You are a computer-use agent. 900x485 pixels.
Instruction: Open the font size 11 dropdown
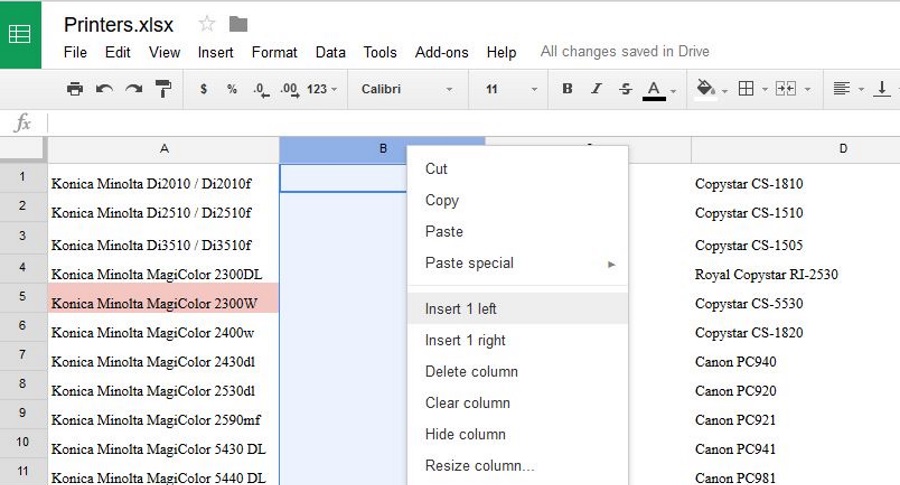tap(511, 89)
